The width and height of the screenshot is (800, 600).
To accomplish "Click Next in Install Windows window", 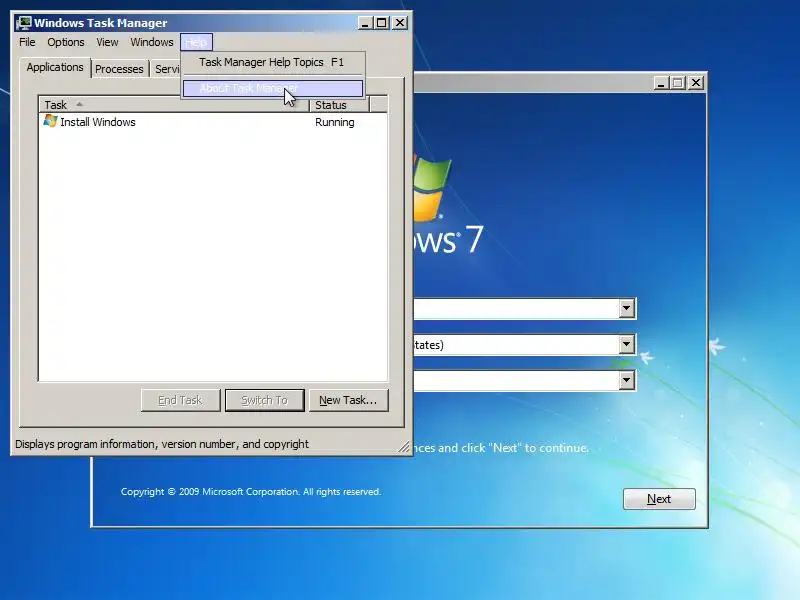I will (659, 499).
